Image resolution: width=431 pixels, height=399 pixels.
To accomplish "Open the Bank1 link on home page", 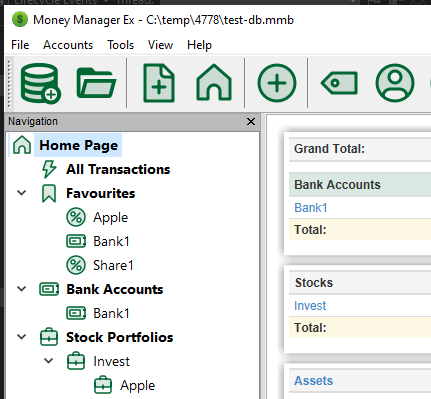I will pos(311,208).
